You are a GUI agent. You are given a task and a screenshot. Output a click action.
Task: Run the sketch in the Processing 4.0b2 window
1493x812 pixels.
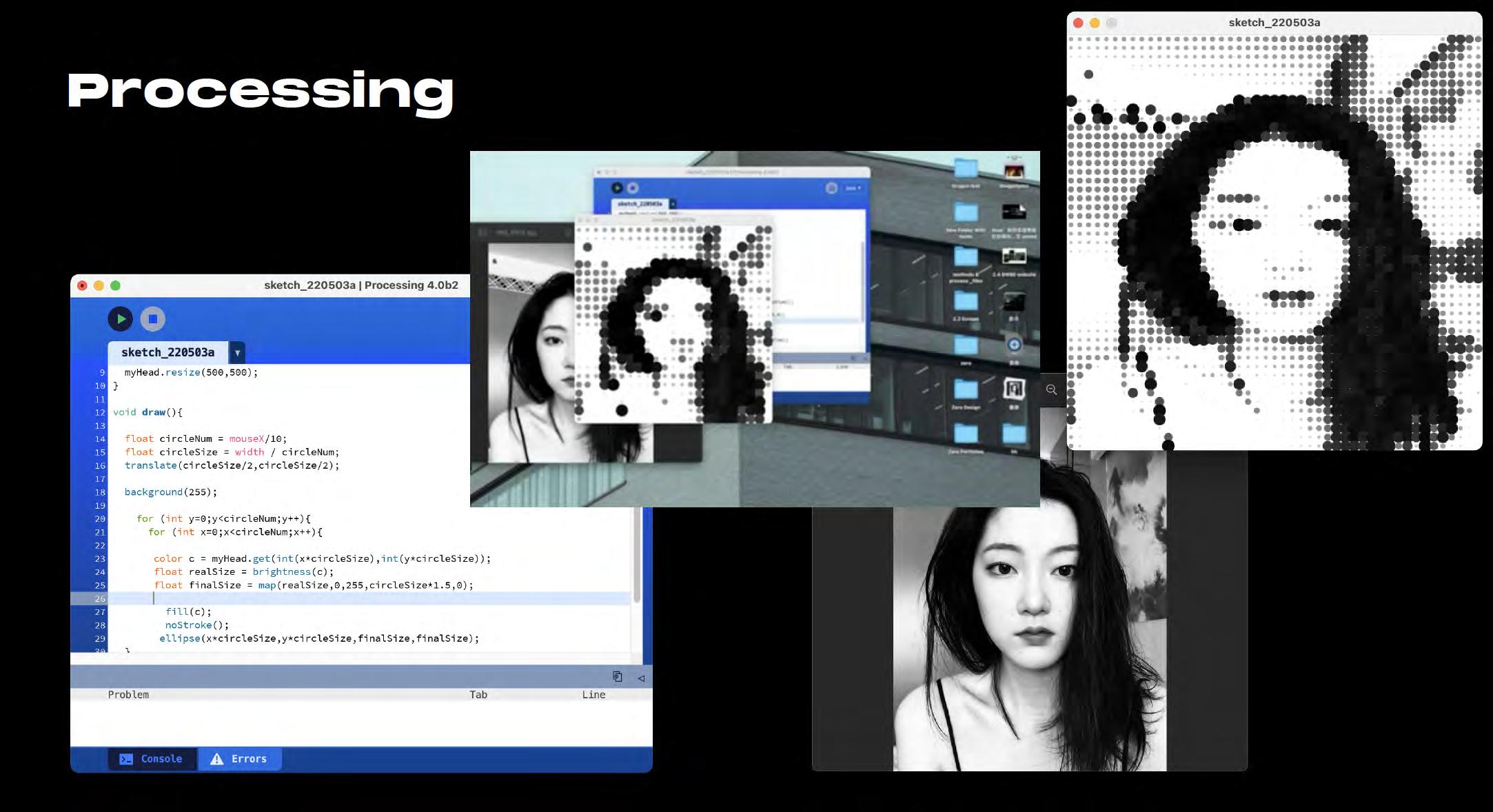point(121,318)
